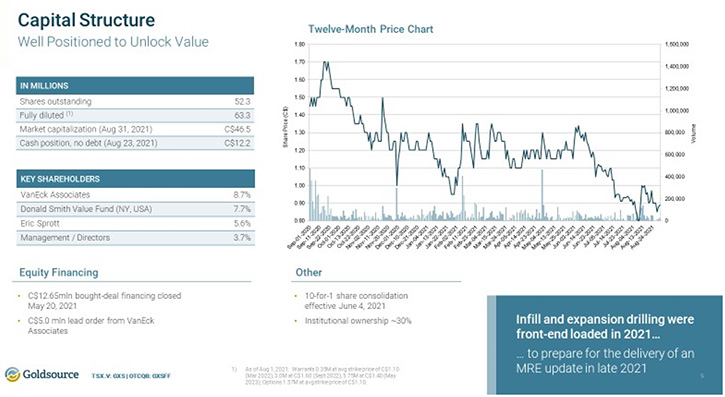The image size is (725, 397).
Task: Click the 10-for-1 share consolidation bullet
Action: point(356,301)
